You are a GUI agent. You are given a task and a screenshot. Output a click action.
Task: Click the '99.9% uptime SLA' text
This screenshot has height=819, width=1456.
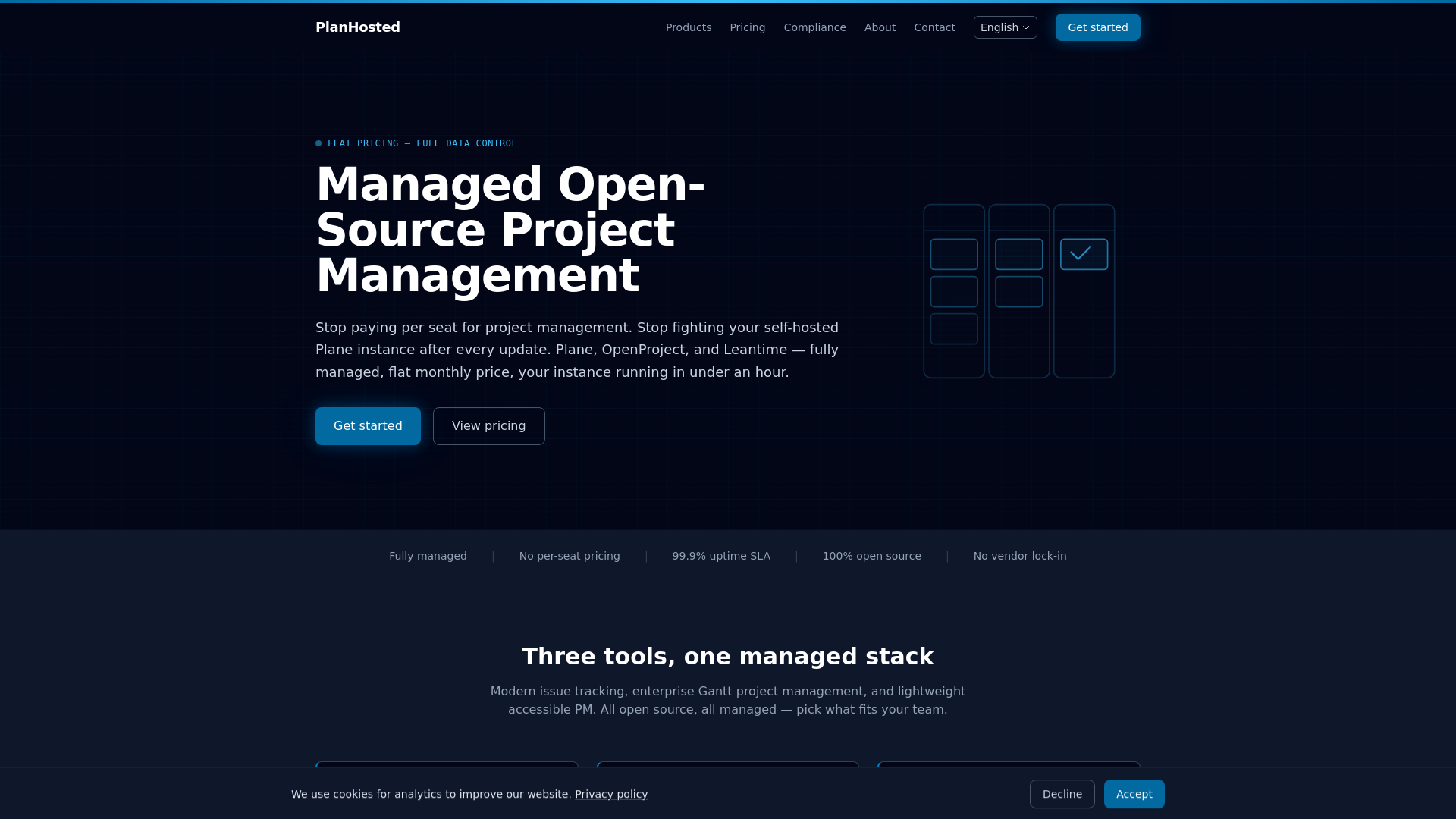[721, 556]
